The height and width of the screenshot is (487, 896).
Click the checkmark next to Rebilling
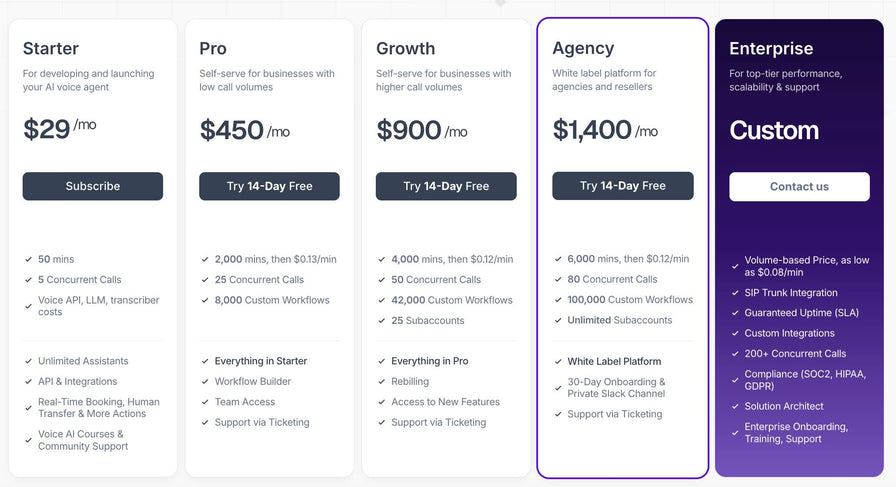coord(381,382)
